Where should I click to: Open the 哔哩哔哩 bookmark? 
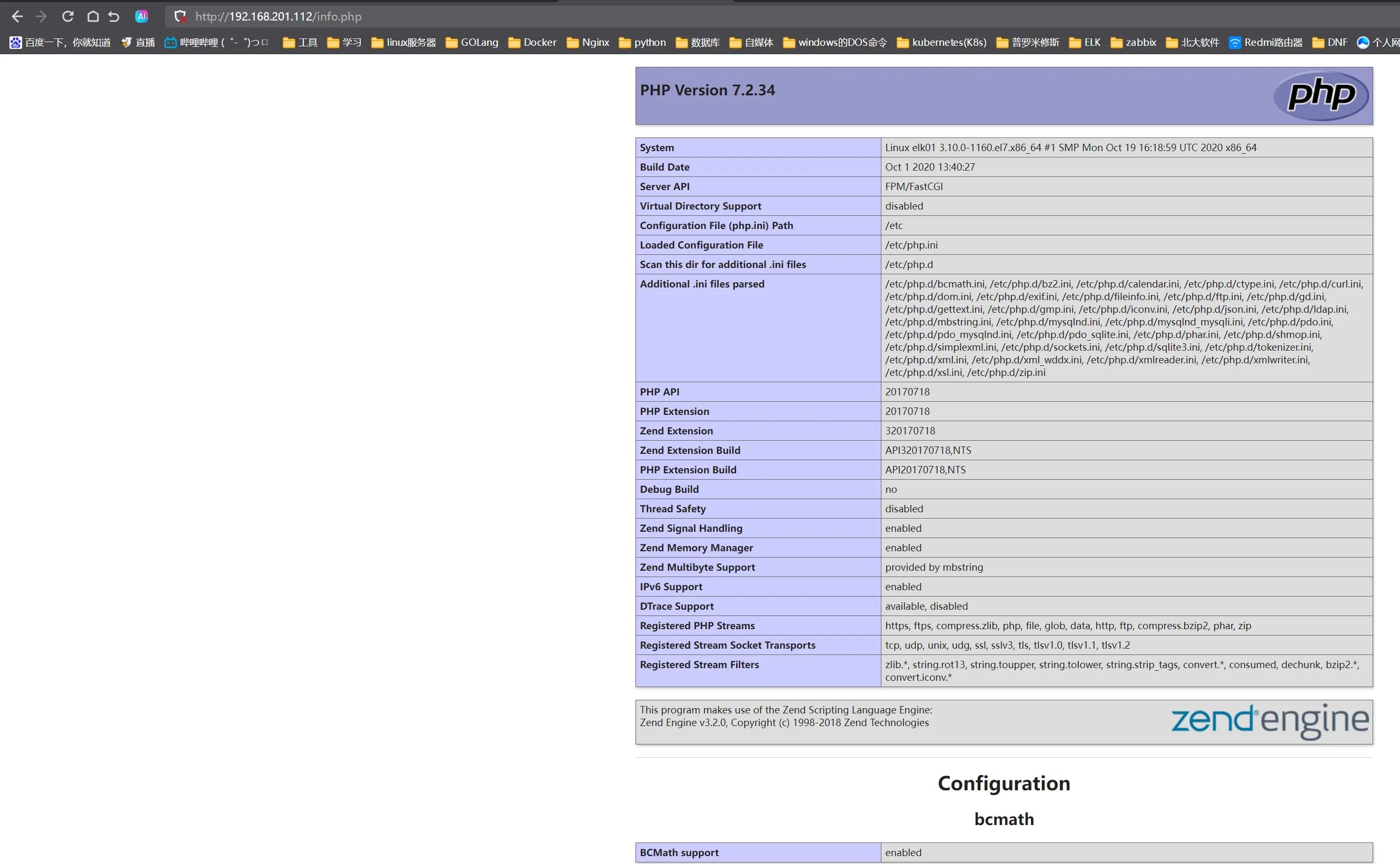pyautogui.click(x=216, y=42)
